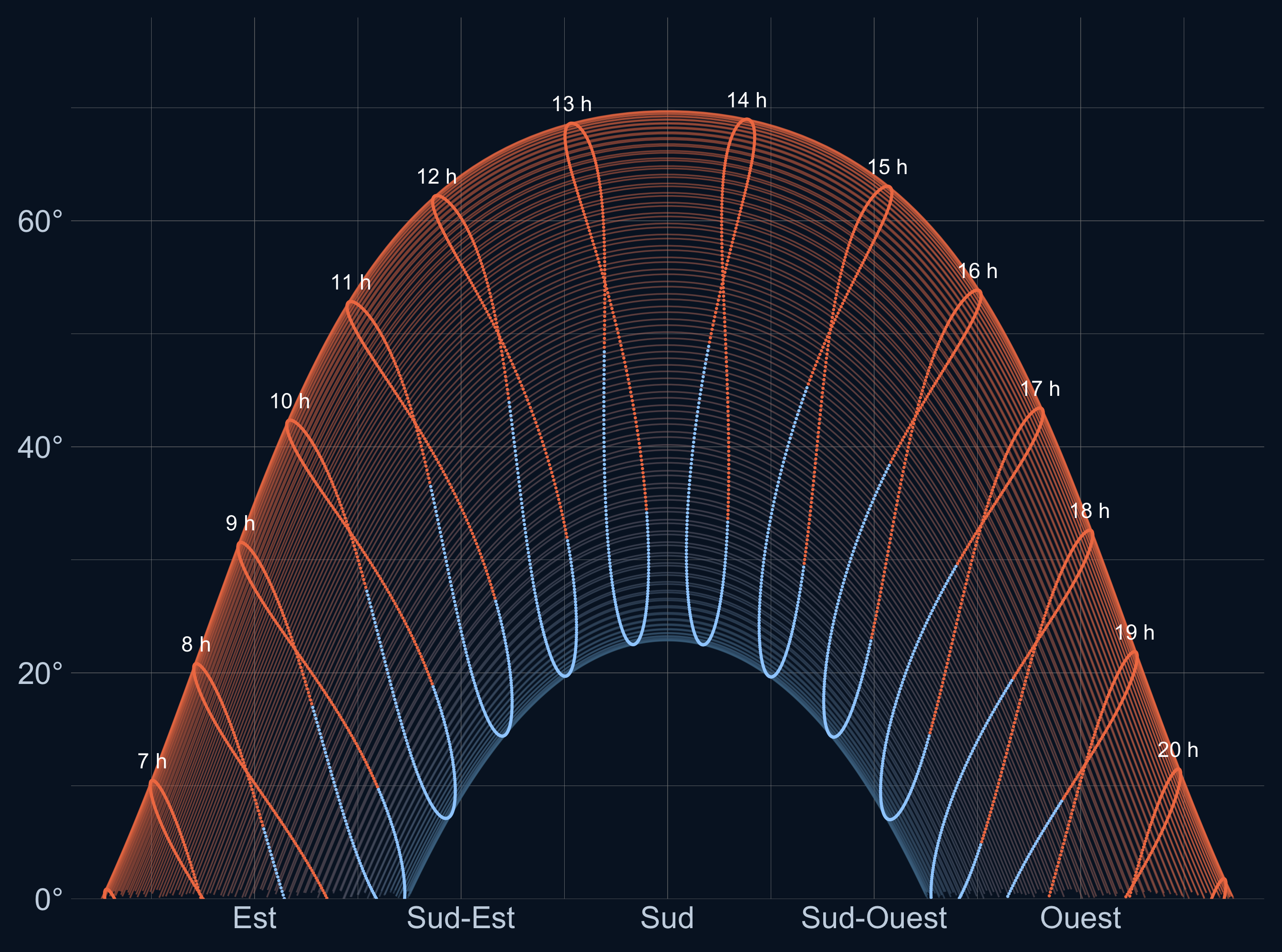Screen dimensions: 1282x952
Task: Click the "0°" elevation axis label
Action: 48,900
